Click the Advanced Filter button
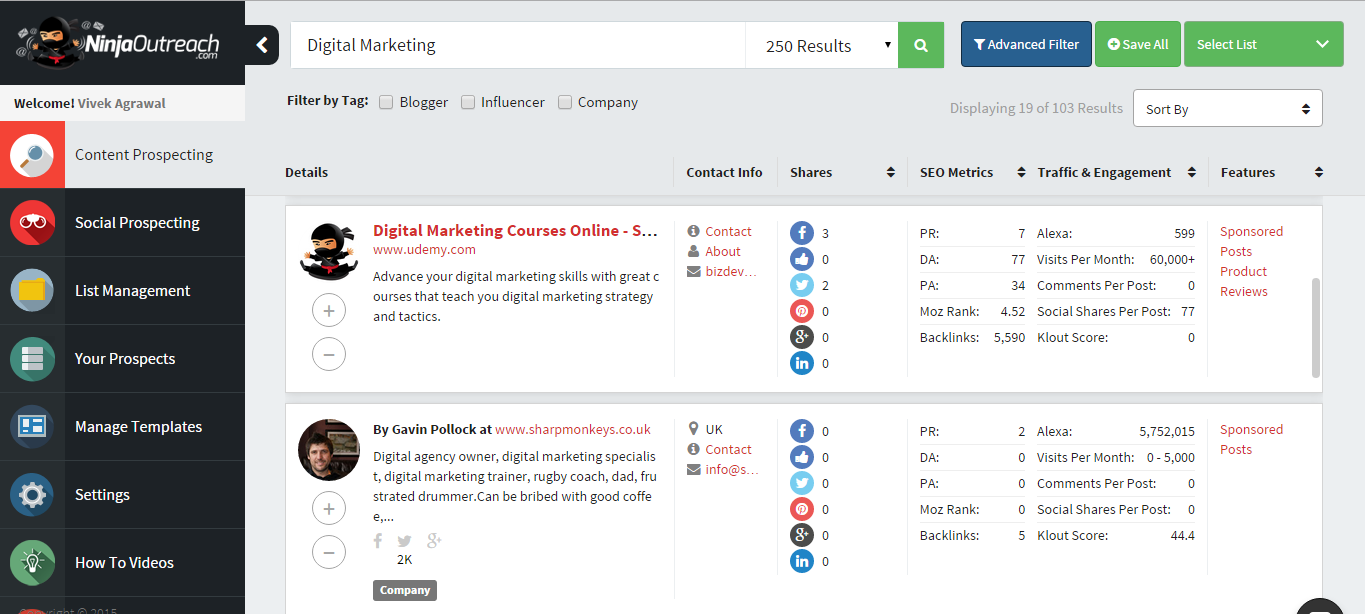Screen dimensions: 1365x614 (x=1026, y=44)
